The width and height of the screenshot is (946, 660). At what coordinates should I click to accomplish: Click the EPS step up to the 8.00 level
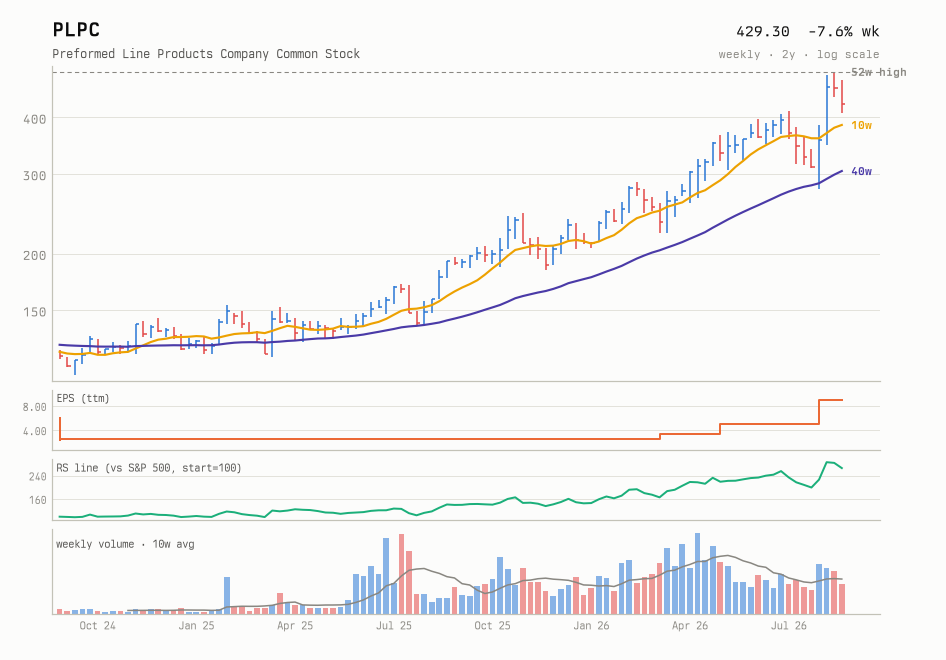pyautogui.click(x=819, y=412)
